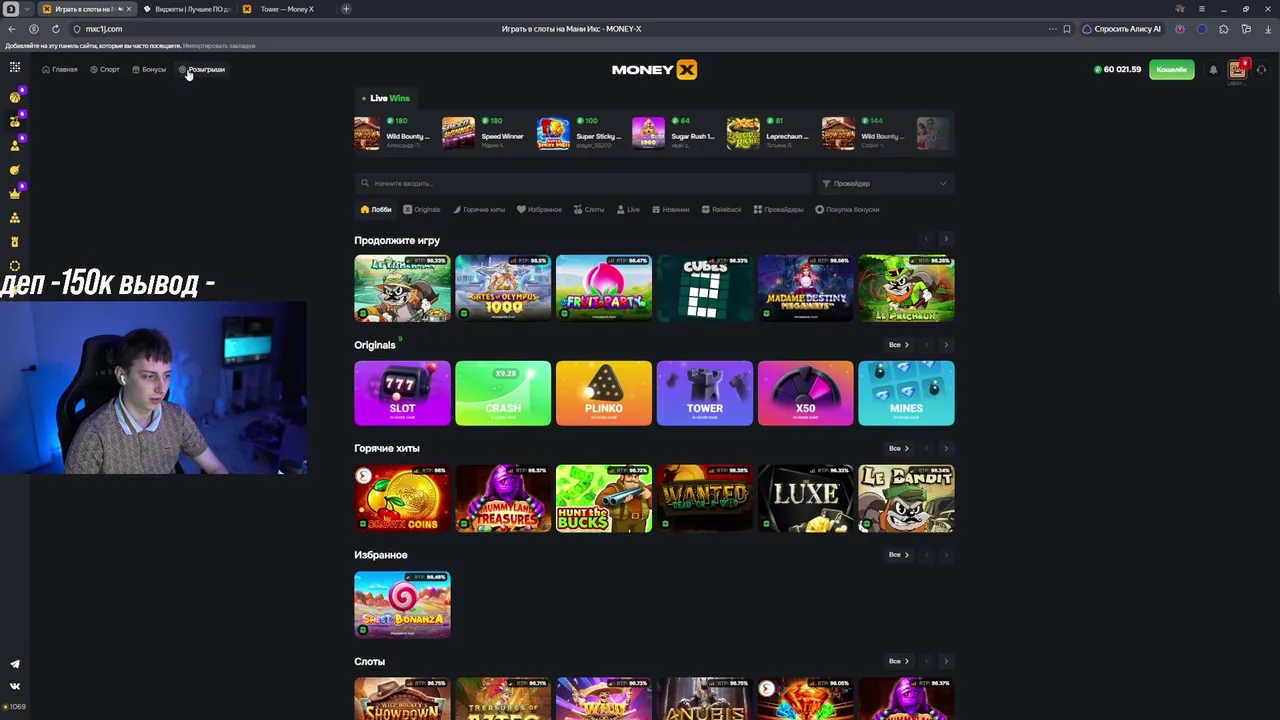The width and height of the screenshot is (1280, 720).
Task: Open VK link in sidebar
Action: (x=15, y=686)
